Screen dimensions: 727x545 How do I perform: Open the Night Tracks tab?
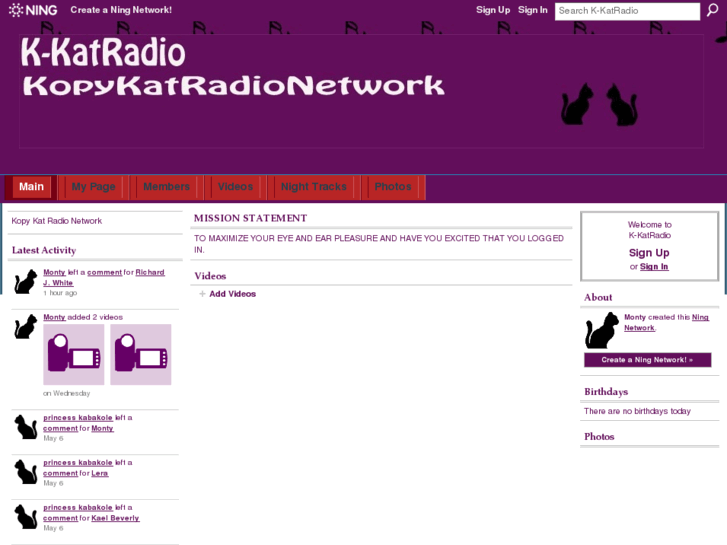pos(314,187)
